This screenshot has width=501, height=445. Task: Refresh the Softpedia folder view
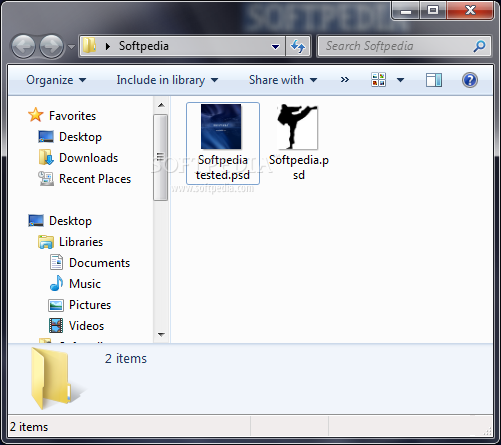[298, 46]
